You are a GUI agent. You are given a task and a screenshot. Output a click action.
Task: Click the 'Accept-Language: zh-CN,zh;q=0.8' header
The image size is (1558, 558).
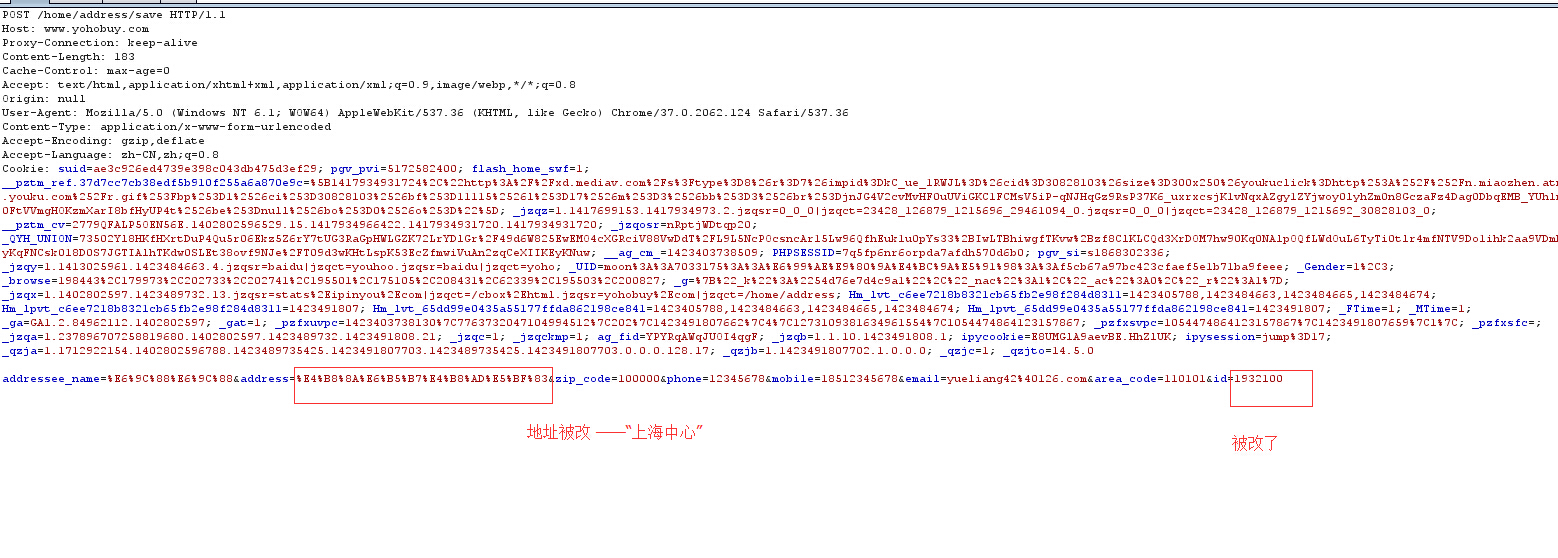click(x=110, y=155)
